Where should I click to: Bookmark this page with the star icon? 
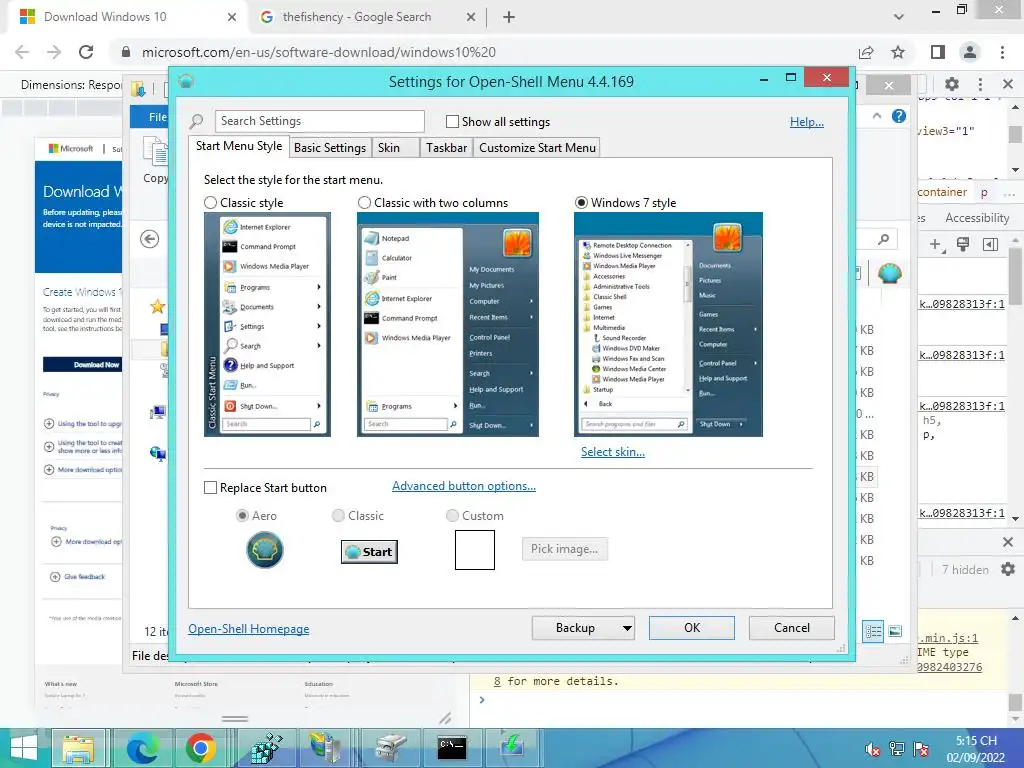[898, 52]
